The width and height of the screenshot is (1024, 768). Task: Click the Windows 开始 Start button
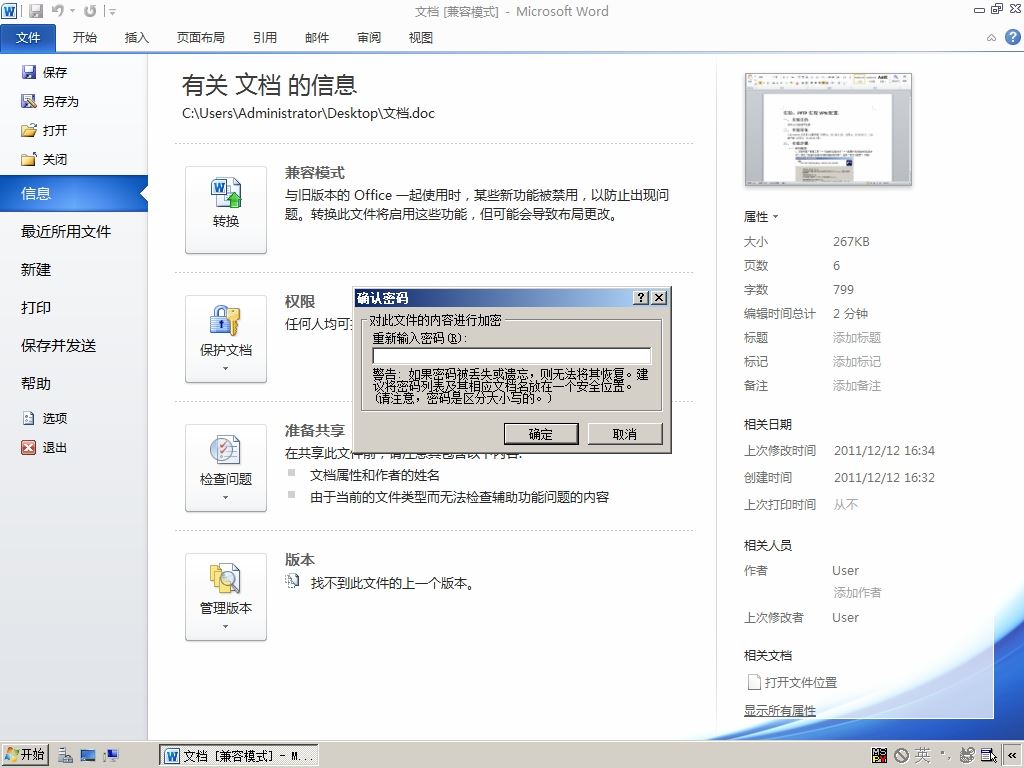click(25, 755)
